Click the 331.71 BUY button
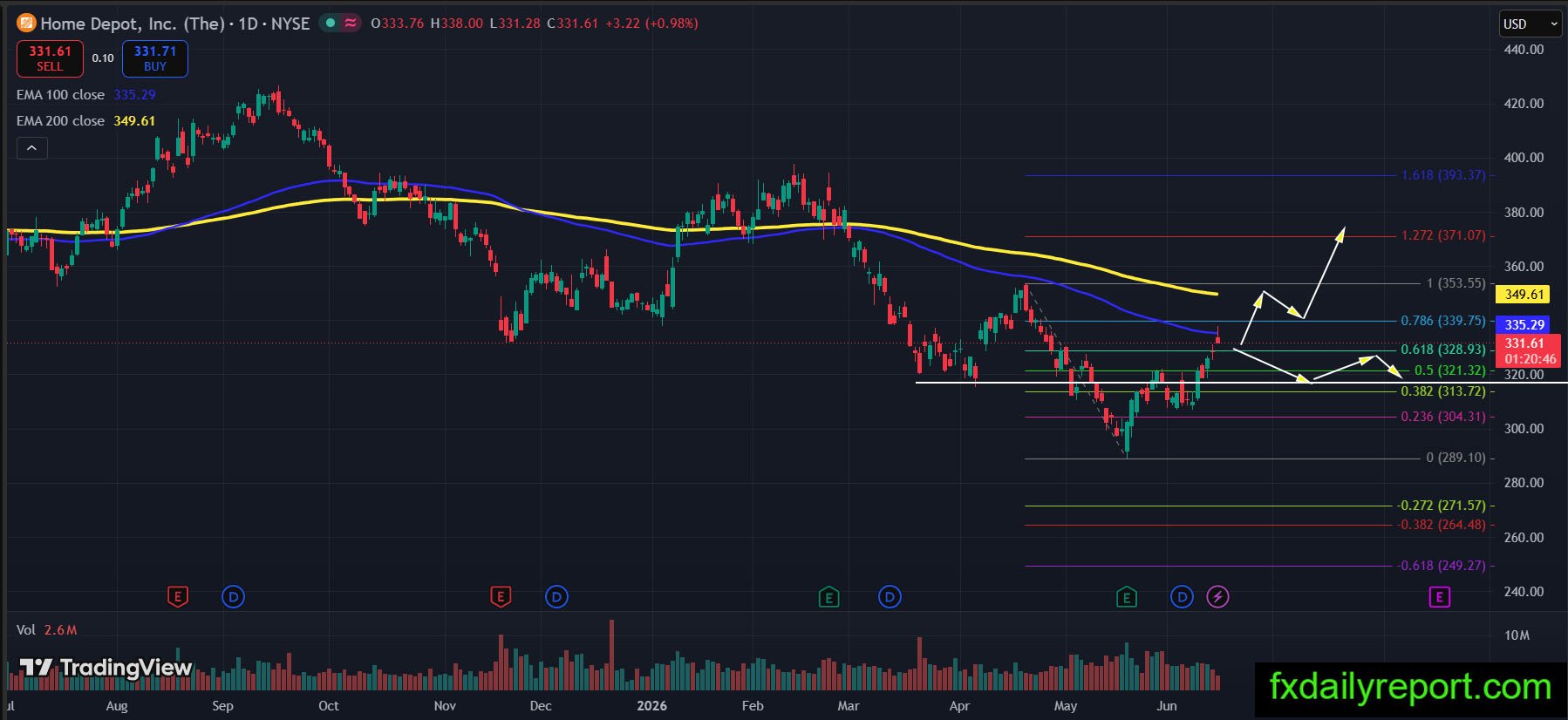 click(x=155, y=58)
